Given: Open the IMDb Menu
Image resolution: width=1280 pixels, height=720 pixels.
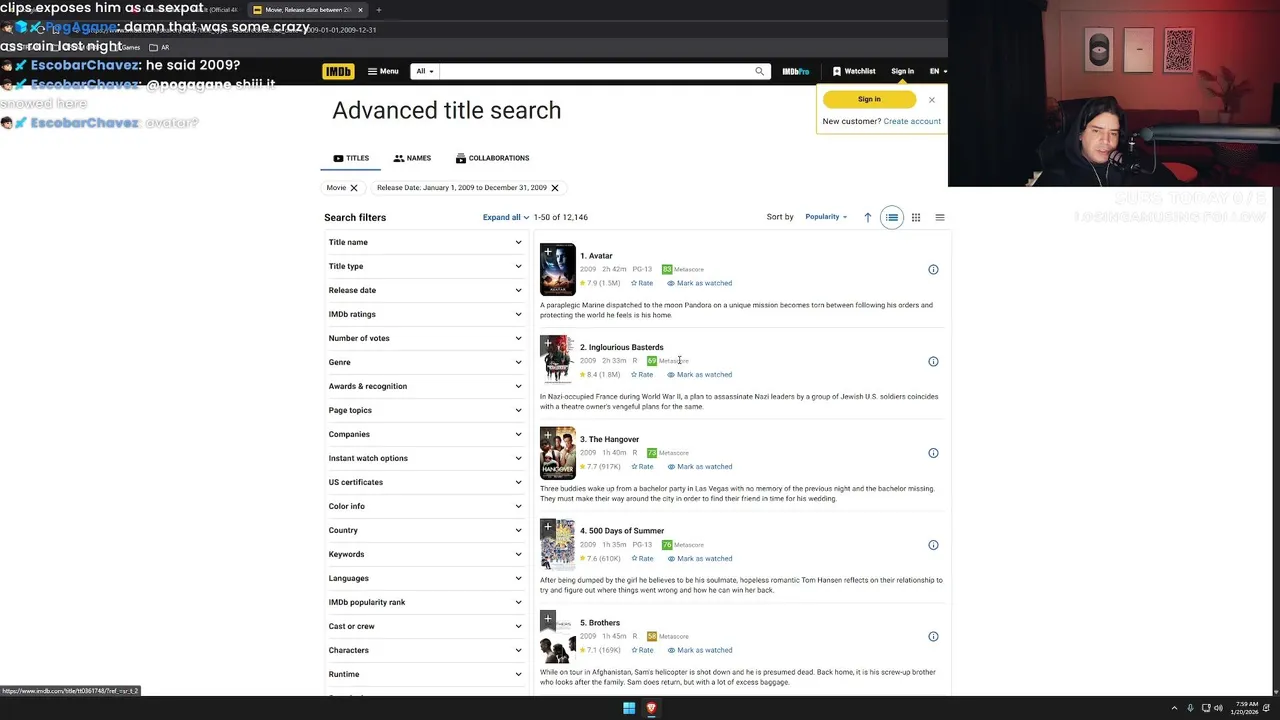Looking at the screenshot, I should (x=382, y=71).
